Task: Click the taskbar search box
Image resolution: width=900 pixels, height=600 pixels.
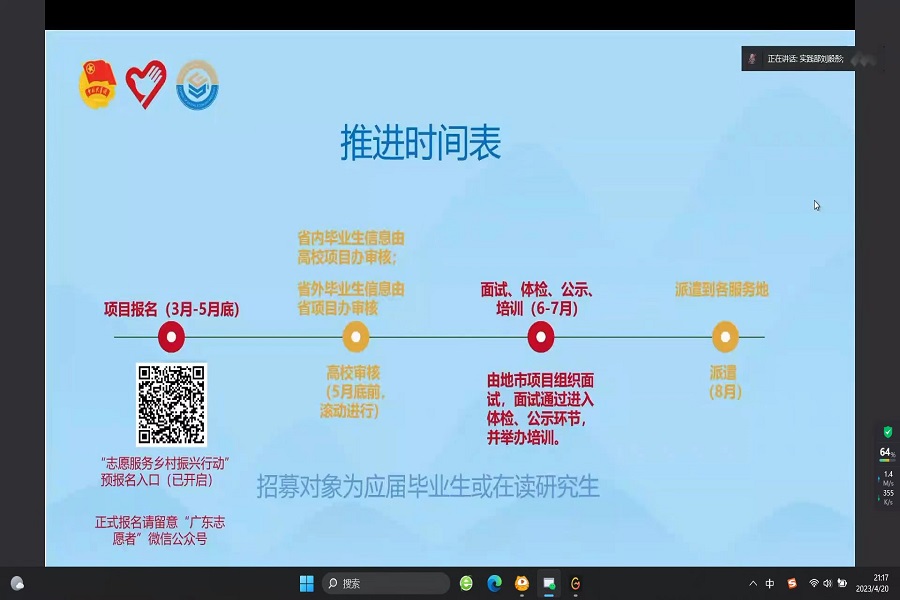Action: [x=388, y=583]
